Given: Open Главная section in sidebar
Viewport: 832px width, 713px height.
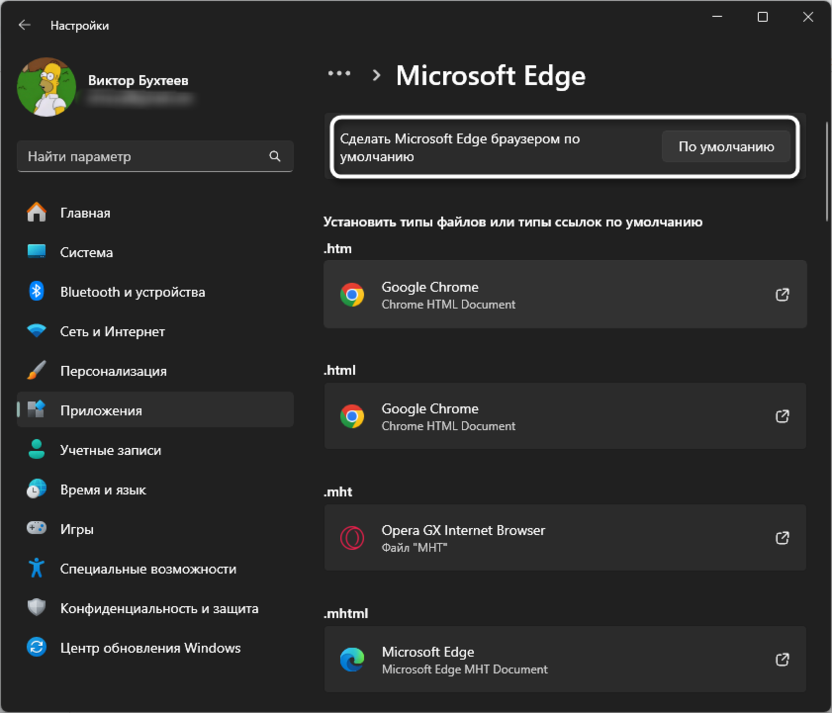Looking at the screenshot, I should point(85,213).
